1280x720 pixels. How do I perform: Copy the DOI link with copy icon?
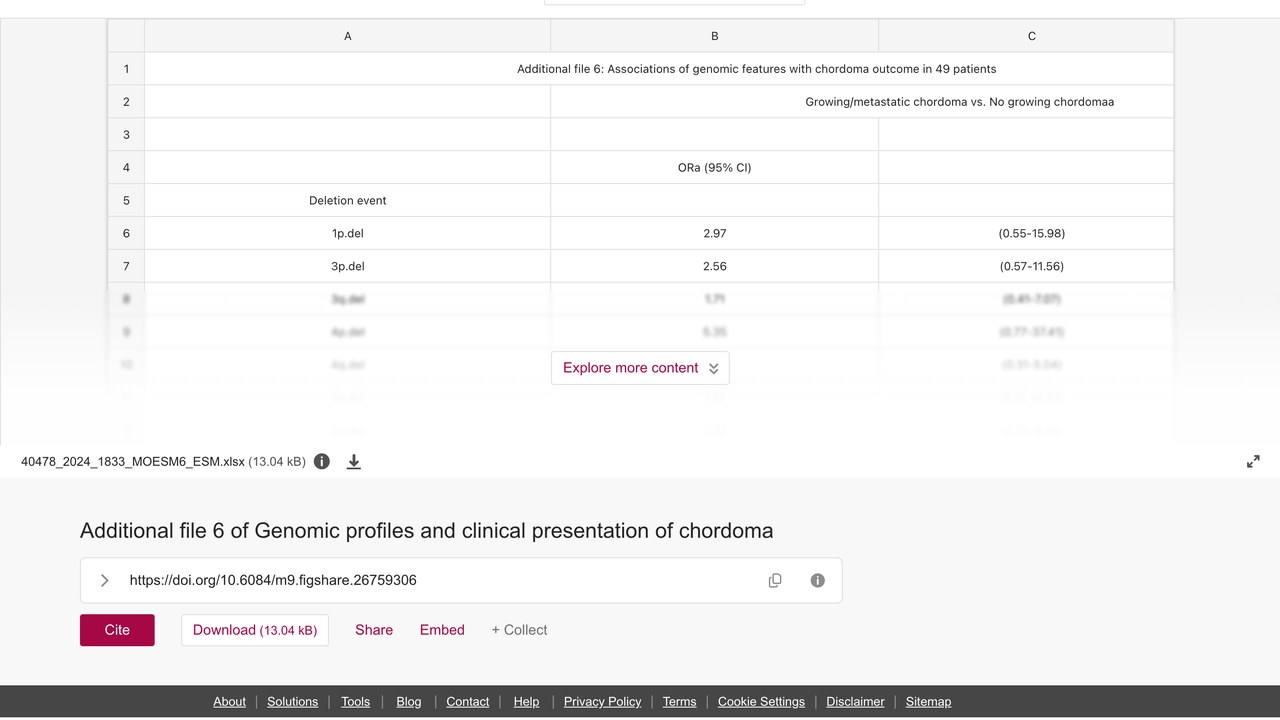pyautogui.click(x=775, y=581)
